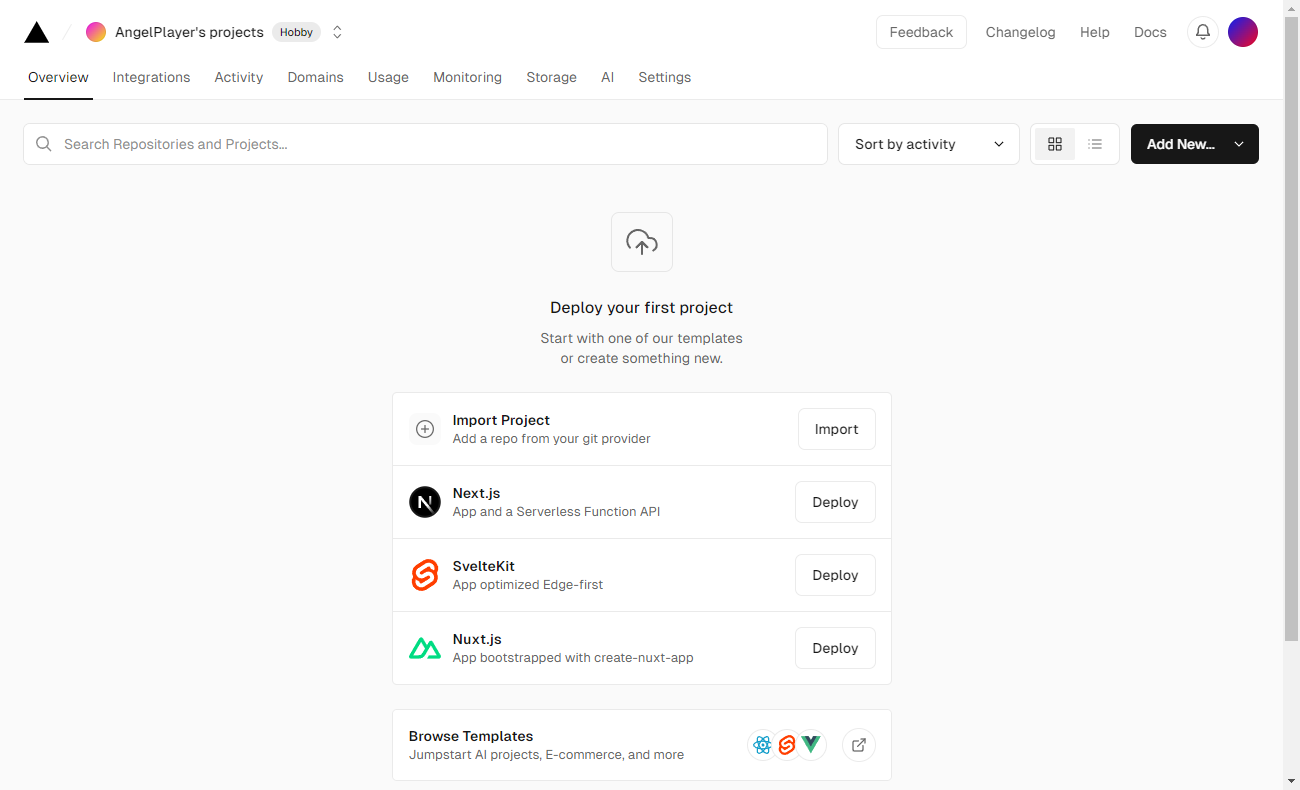Open Browse Templates via external link icon

click(x=858, y=745)
